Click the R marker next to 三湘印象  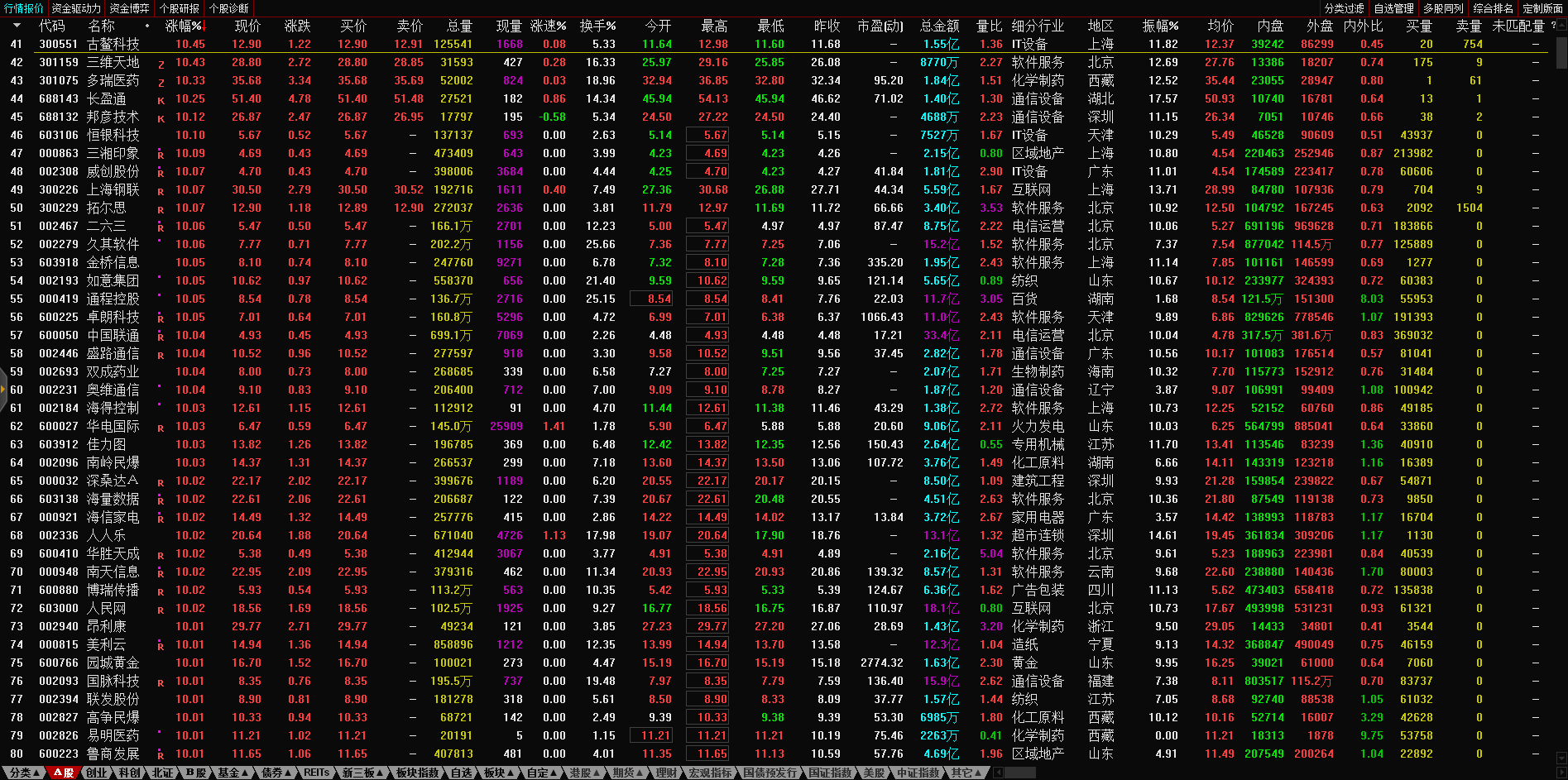pyautogui.click(x=161, y=155)
